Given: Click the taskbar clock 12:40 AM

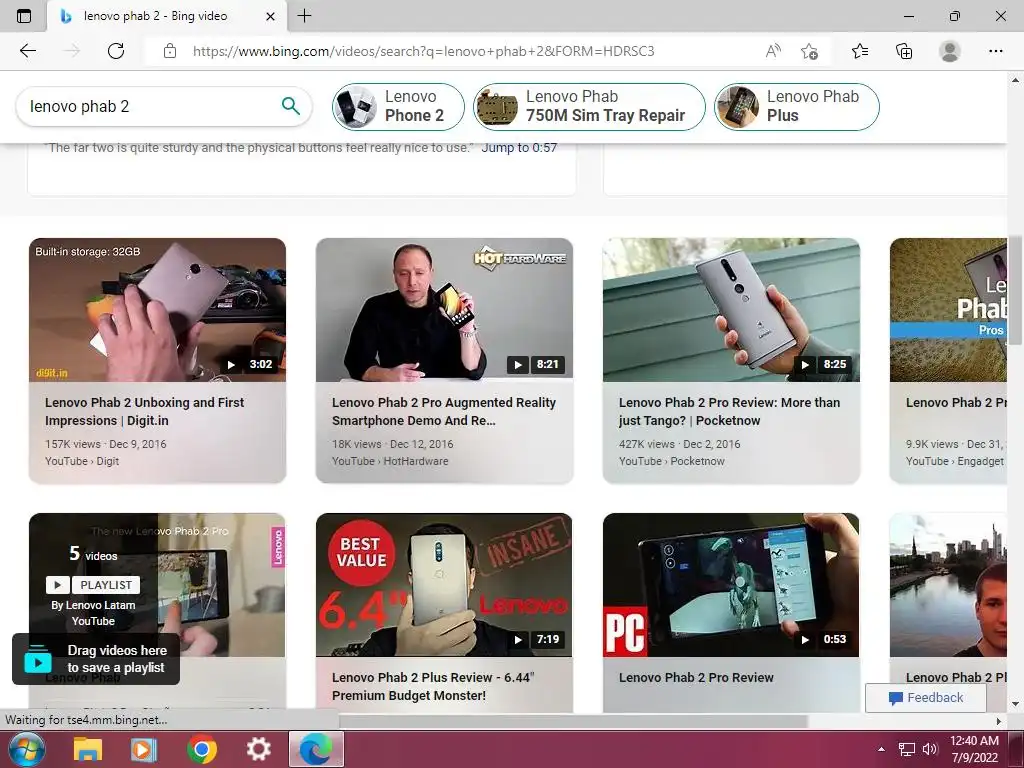Looking at the screenshot, I should point(974,741).
